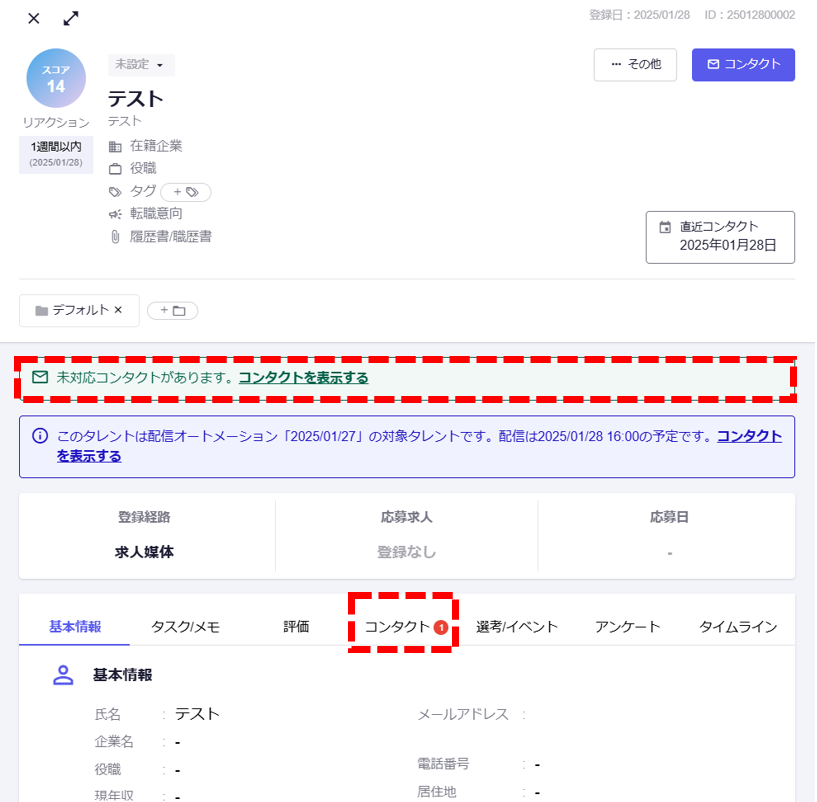
Task: Switch to the 選考/イベント tab
Action: pos(516,627)
